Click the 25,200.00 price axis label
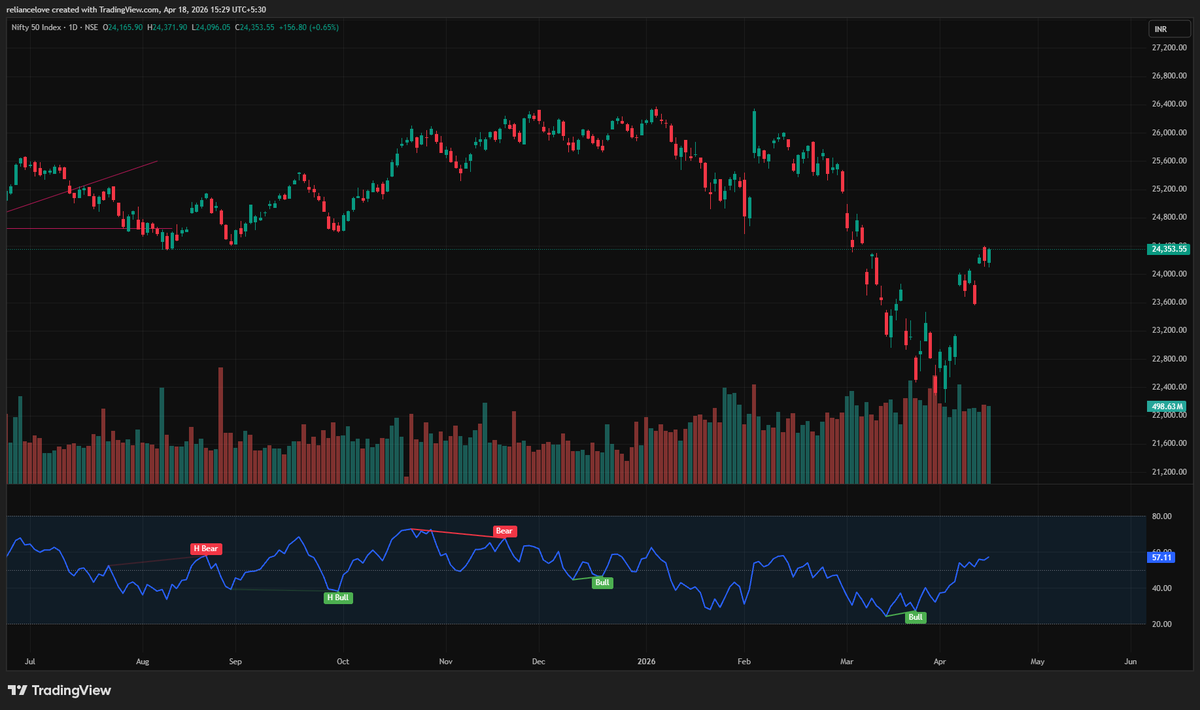Screen dimensions: 1200x710 point(1168,189)
